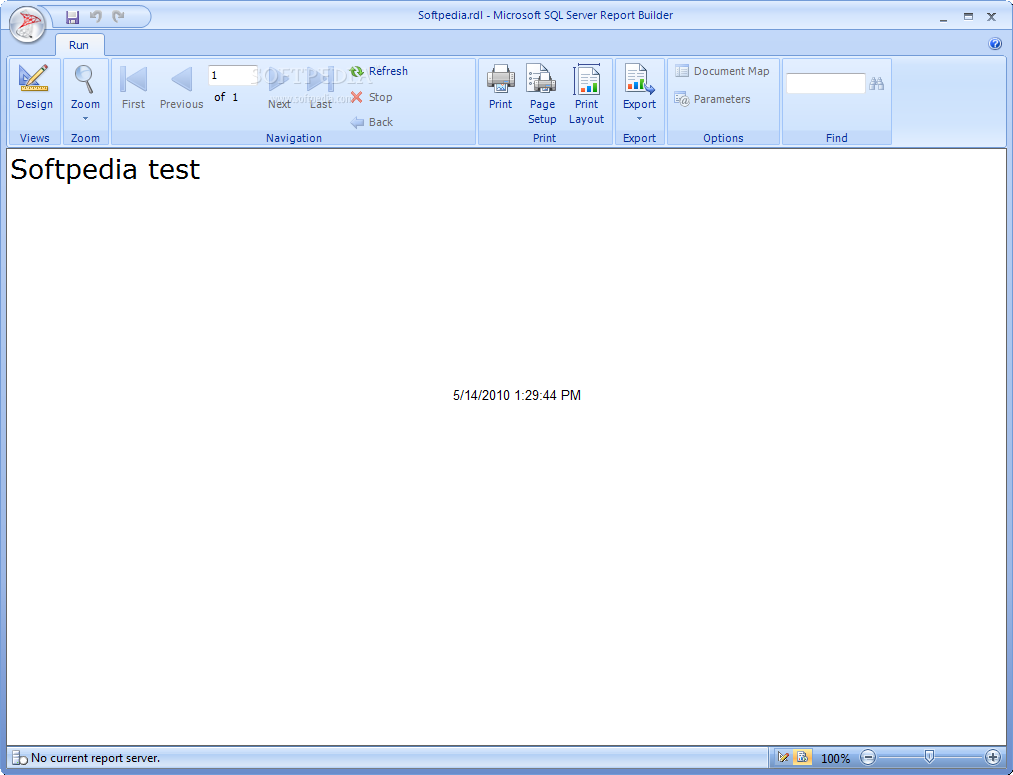
Task: Toggle Parameters pane
Action: click(x=713, y=99)
